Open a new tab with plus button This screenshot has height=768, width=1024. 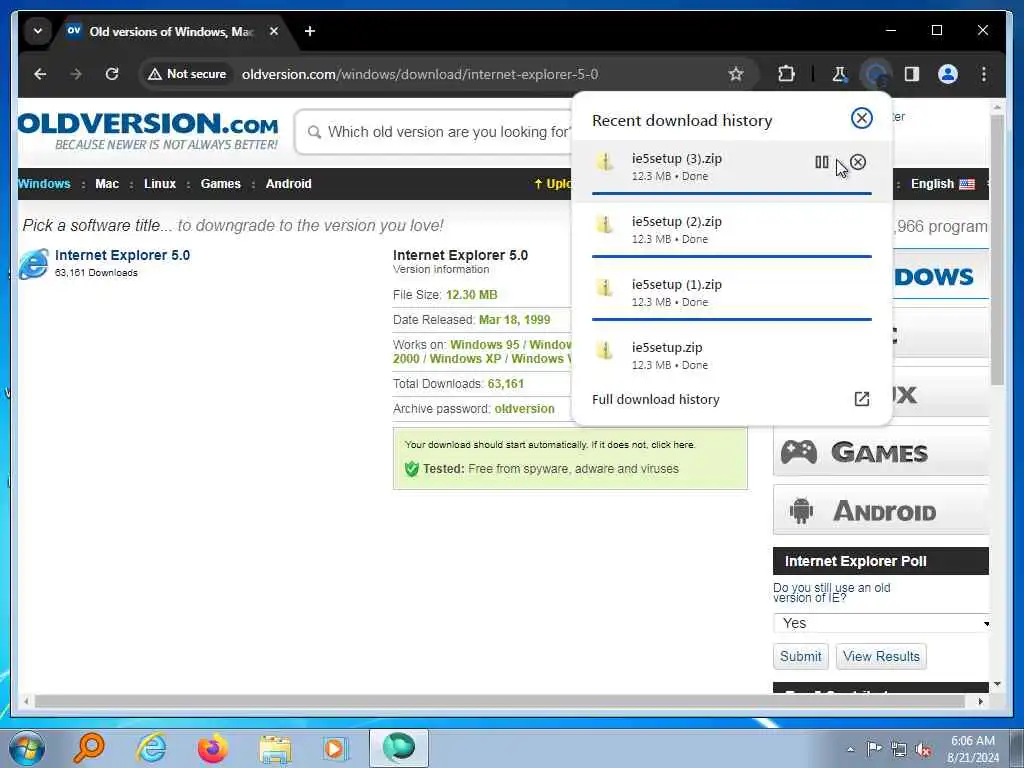click(x=310, y=31)
